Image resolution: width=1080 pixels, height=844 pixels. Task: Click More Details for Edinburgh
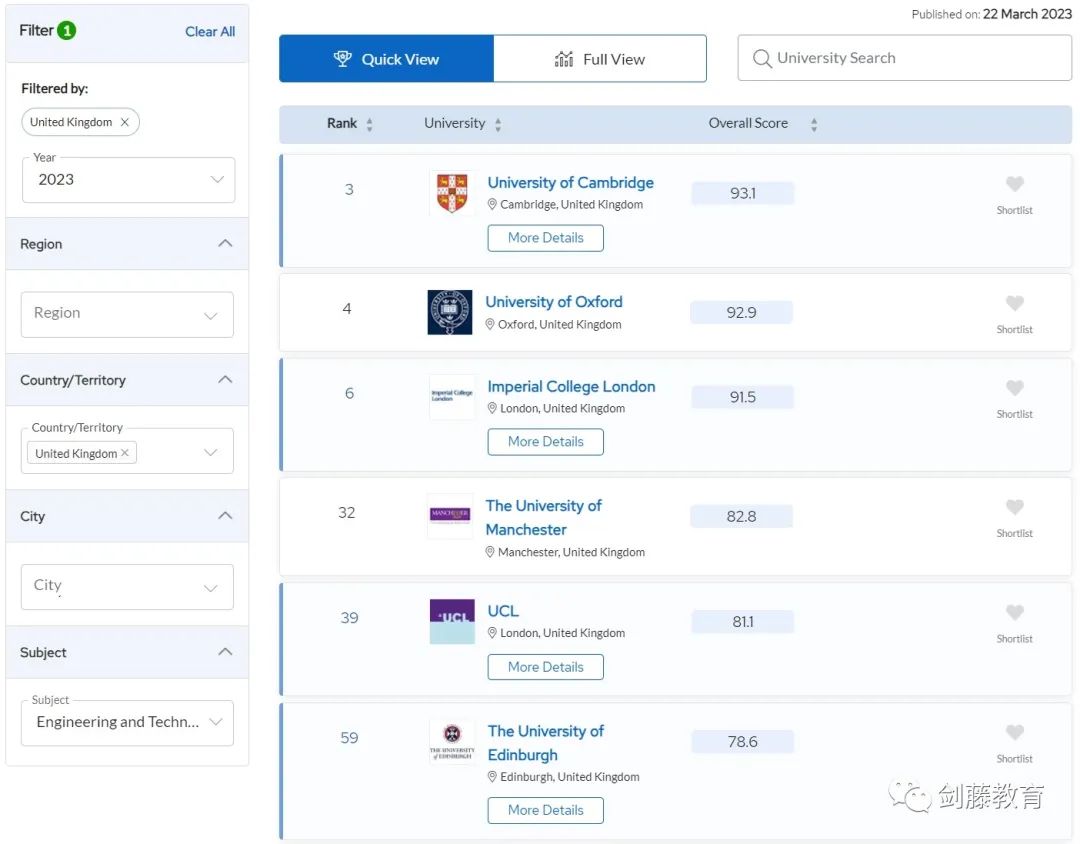(x=546, y=810)
